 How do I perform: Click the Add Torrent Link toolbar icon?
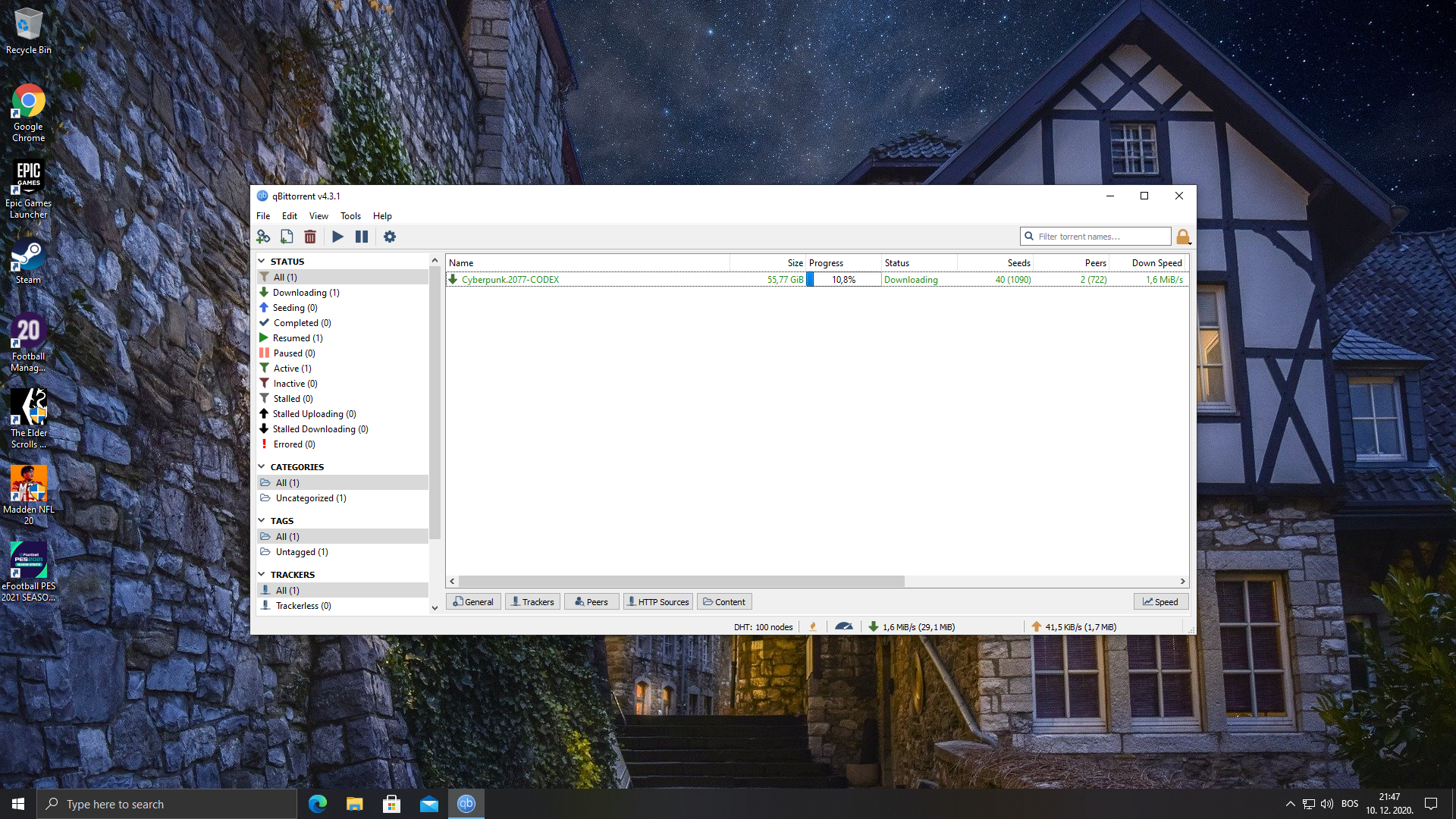[x=263, y=237]
